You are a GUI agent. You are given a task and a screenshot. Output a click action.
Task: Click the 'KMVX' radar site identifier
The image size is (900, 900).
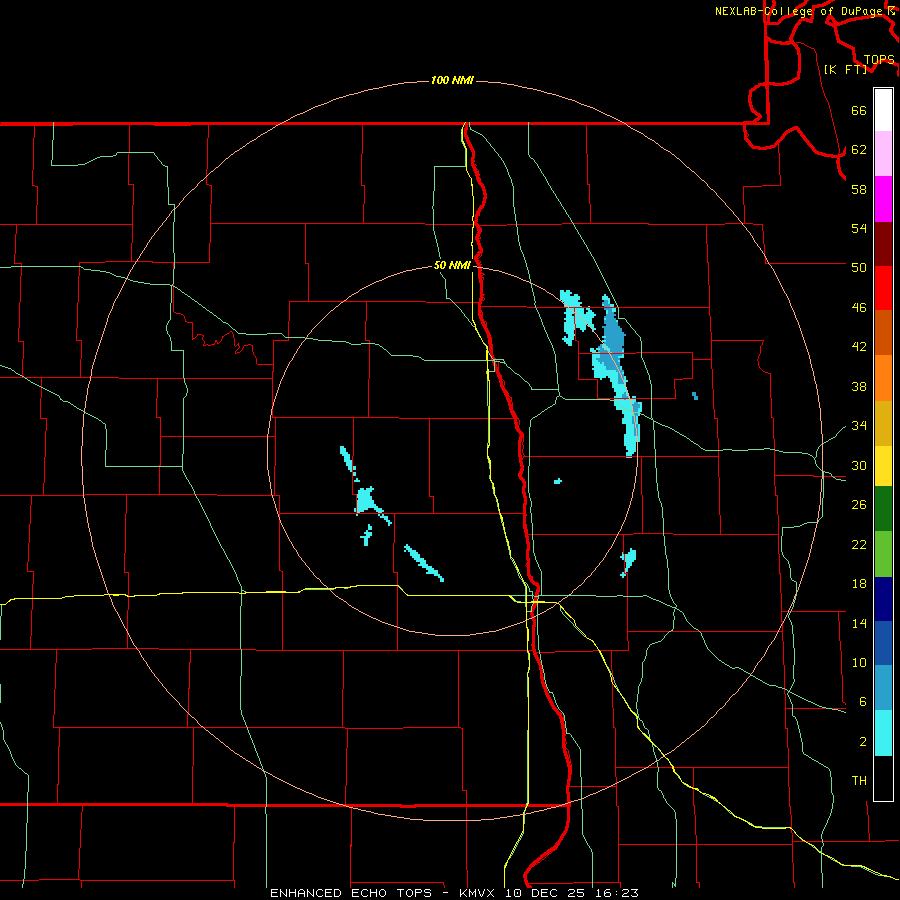[x=476, y=893]
